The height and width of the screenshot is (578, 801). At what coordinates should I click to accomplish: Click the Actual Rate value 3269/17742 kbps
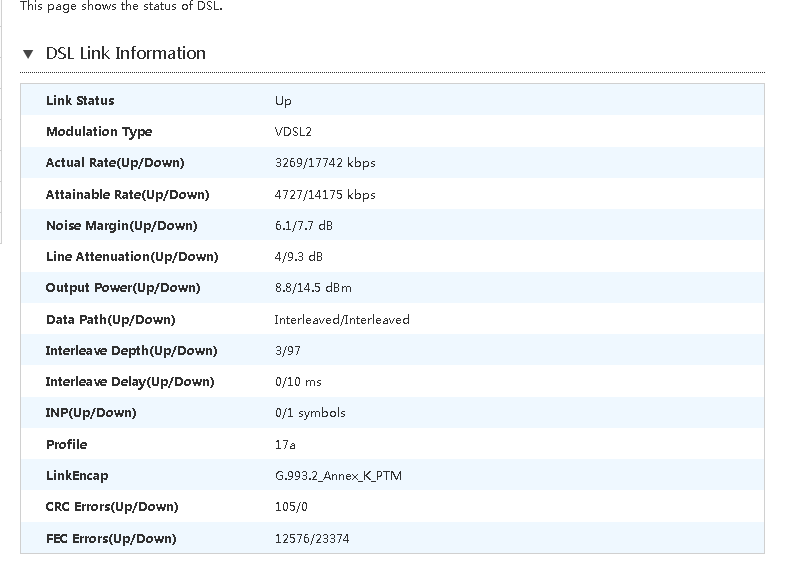[x=325, y=163]
